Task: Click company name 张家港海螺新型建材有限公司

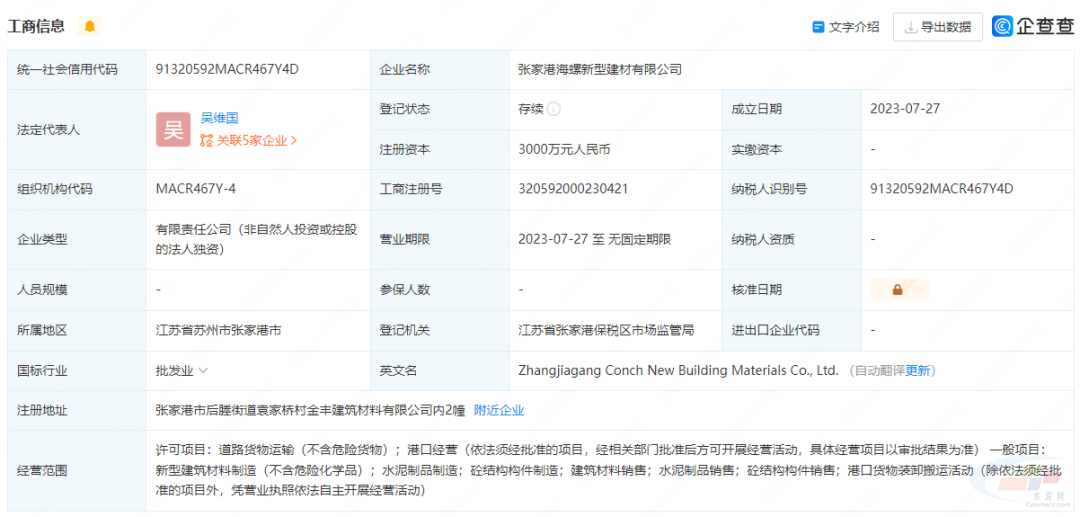Action: coord(599,69)
